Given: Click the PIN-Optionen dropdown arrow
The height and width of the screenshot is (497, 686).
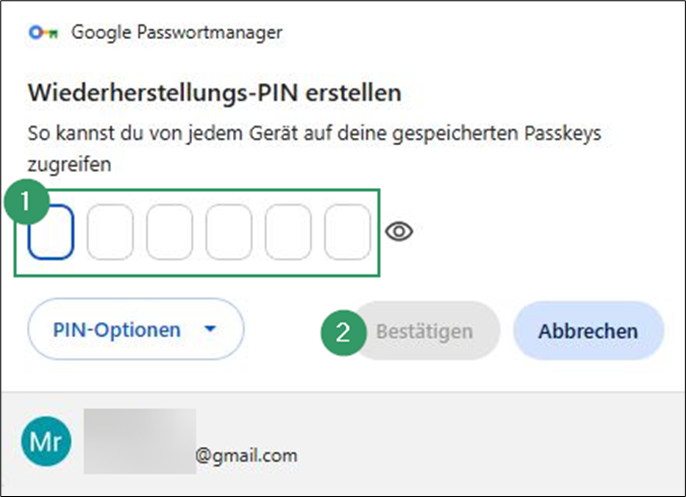Looking at the screenshot, I should coord(210,329).
